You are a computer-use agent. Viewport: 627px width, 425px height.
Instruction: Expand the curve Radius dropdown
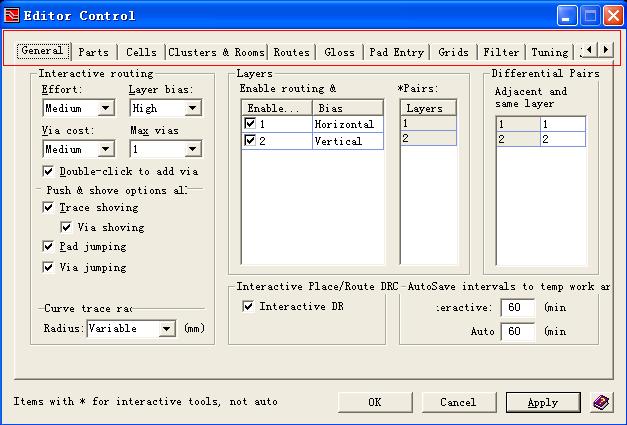coord(166,328)
